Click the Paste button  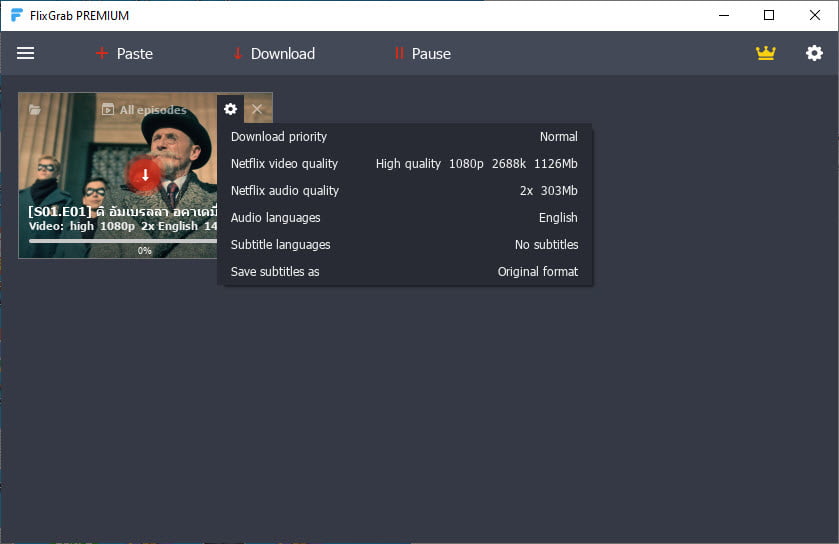click(x=124, y=53)
